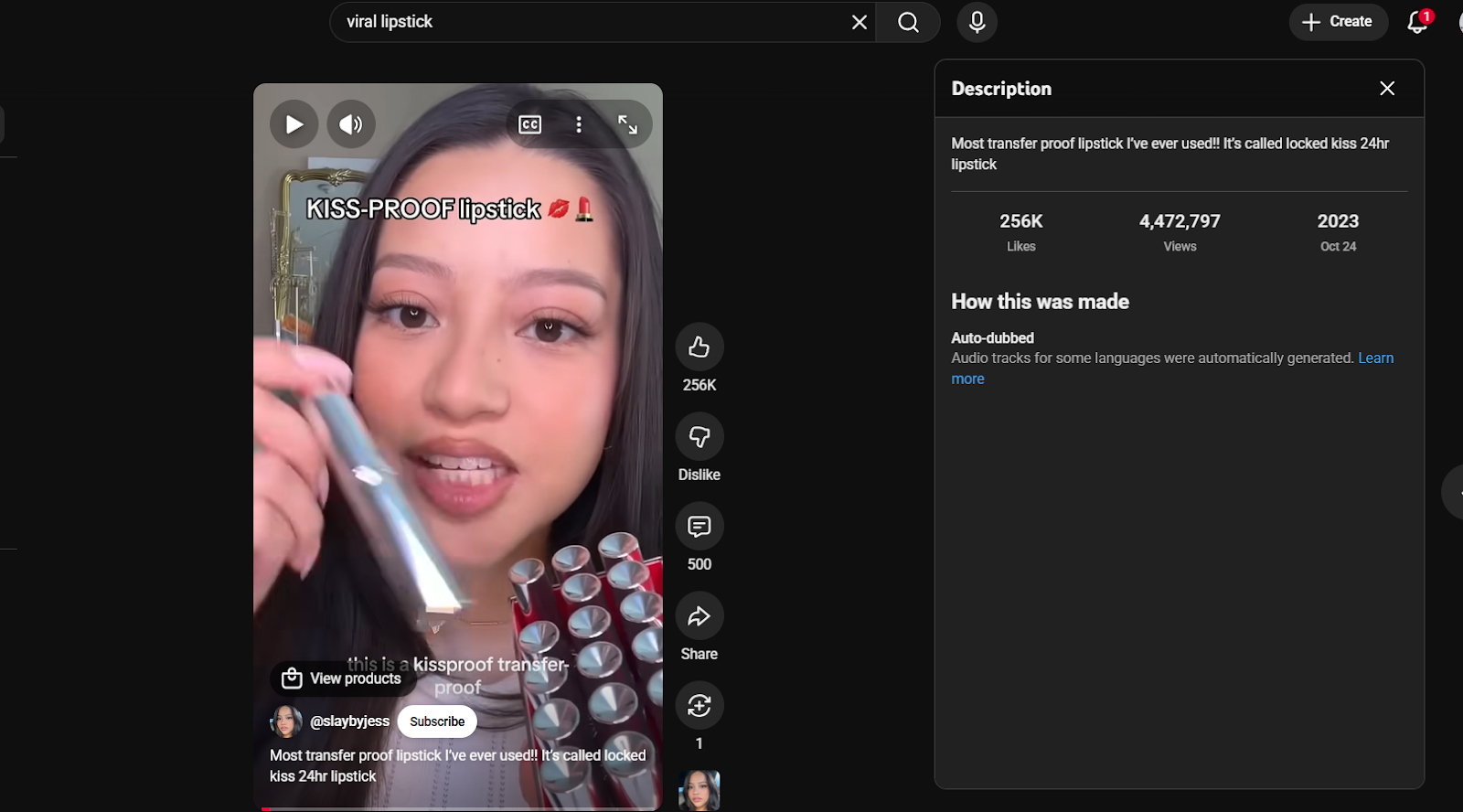Click the '256K' likes stat in Description
This screenshot has height=812, width=1463.
click(x=1021, y=221)
